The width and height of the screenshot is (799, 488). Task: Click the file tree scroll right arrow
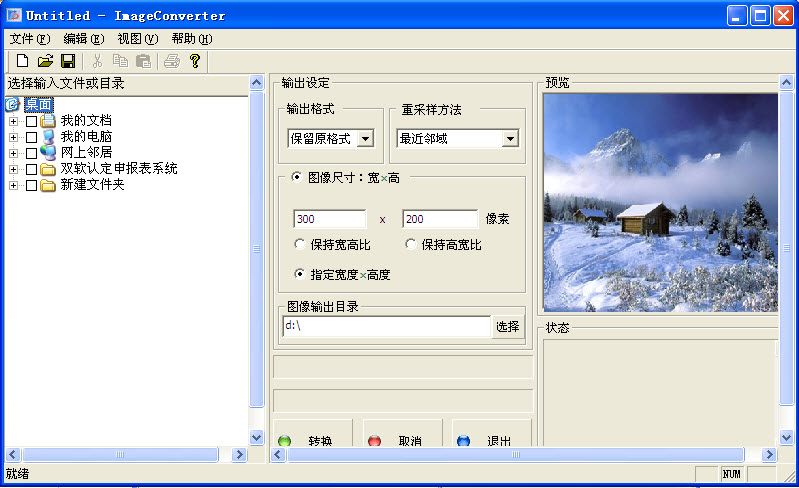pos(239,454)
